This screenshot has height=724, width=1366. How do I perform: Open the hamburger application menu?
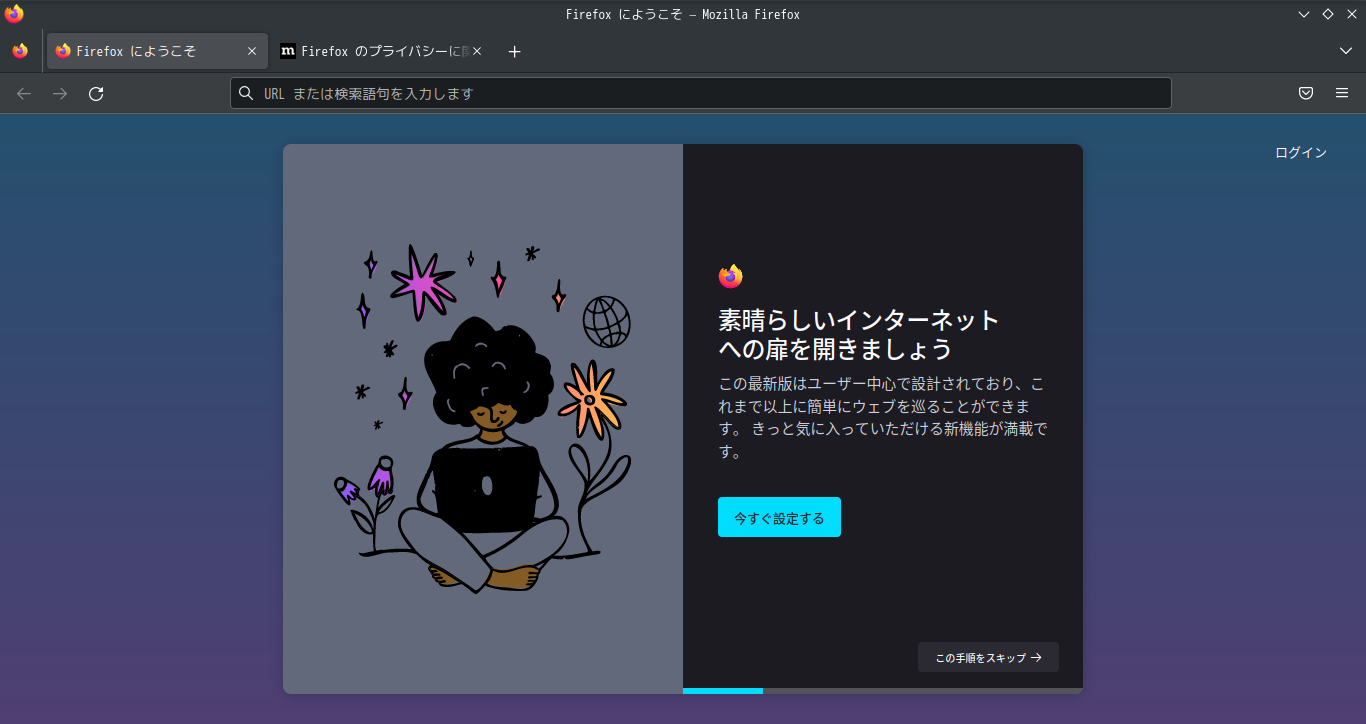point(1342,93)
